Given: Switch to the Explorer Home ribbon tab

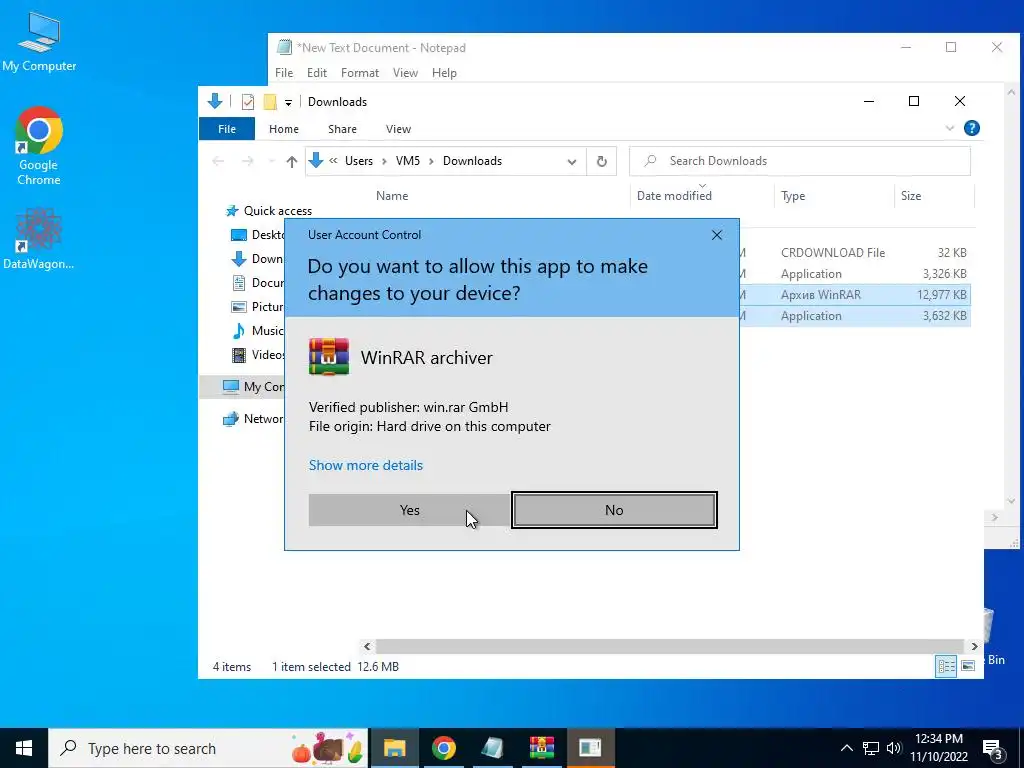Looking at the screenshot, I should click(283, 129).
